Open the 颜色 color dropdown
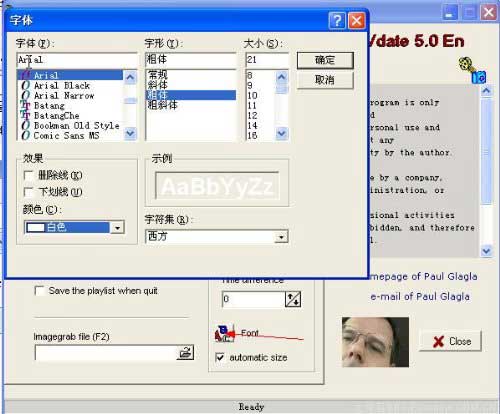This screenshot has height=414, width=500. (x=117, y=228)
